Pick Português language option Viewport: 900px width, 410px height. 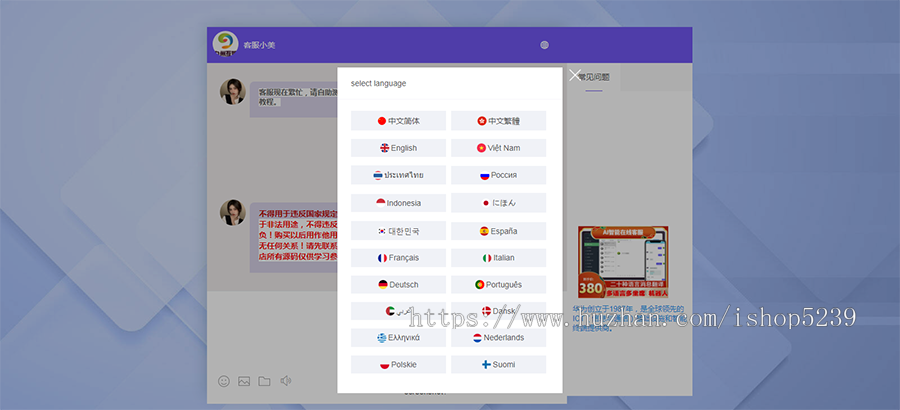(x=498, y=284)
